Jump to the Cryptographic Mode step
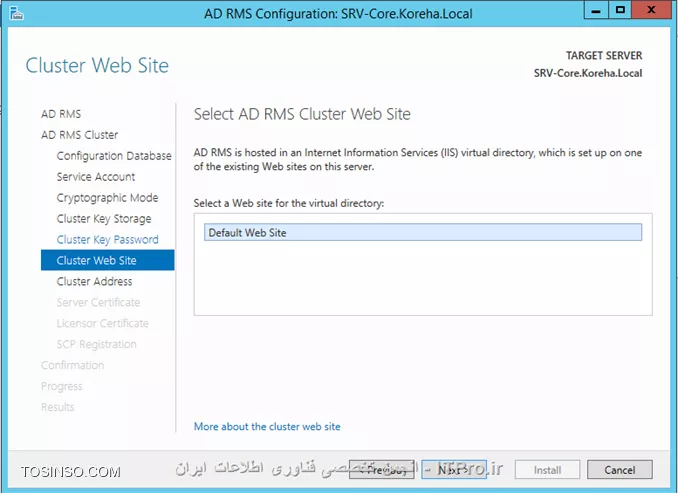 tap(107, 198)
